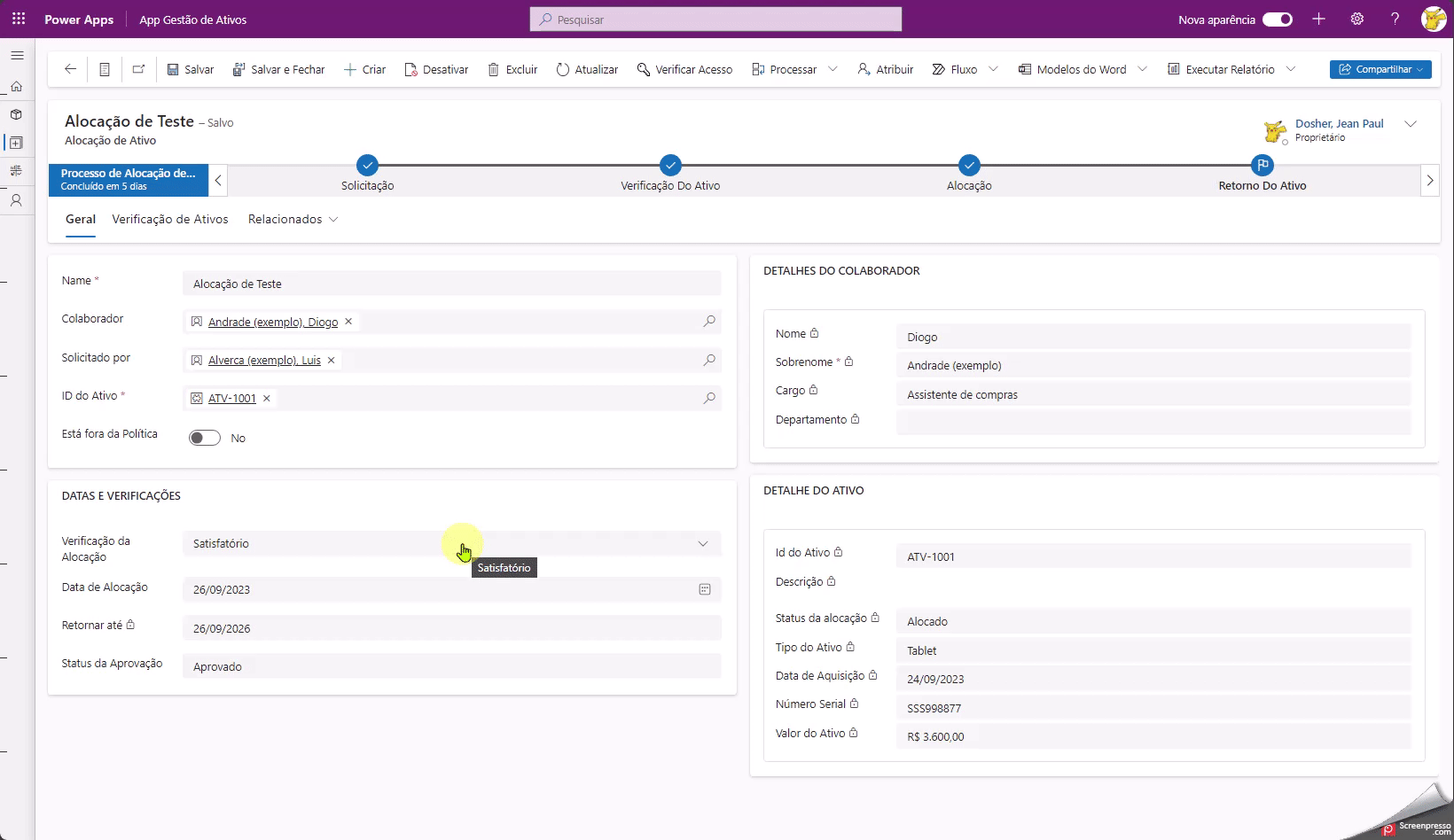This screenshot has height=840, width=1454.
Task: Toggle the Nova aparência switch
Action: (x=1277, y=19)
